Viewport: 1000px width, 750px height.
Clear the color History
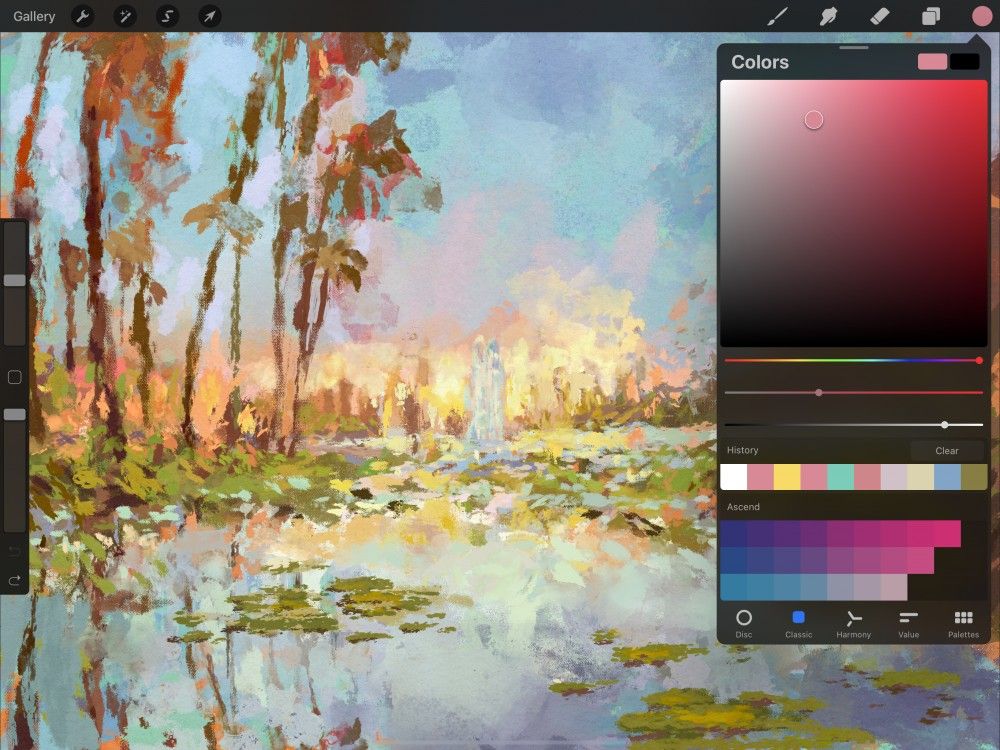pos(945,450)
